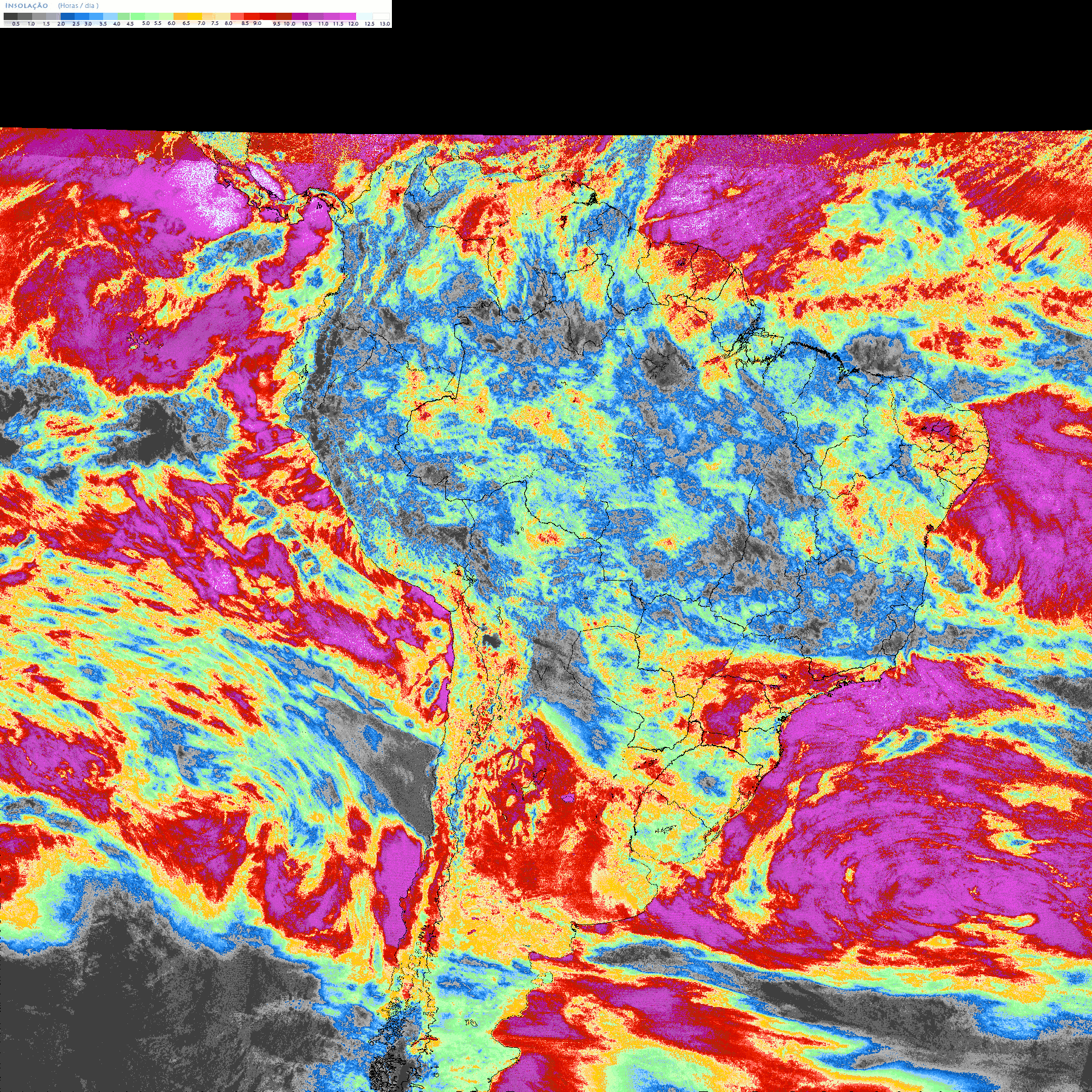1092x1092 pixels.
Task: Click the '11.0' legend value
Action: [323, 24]
